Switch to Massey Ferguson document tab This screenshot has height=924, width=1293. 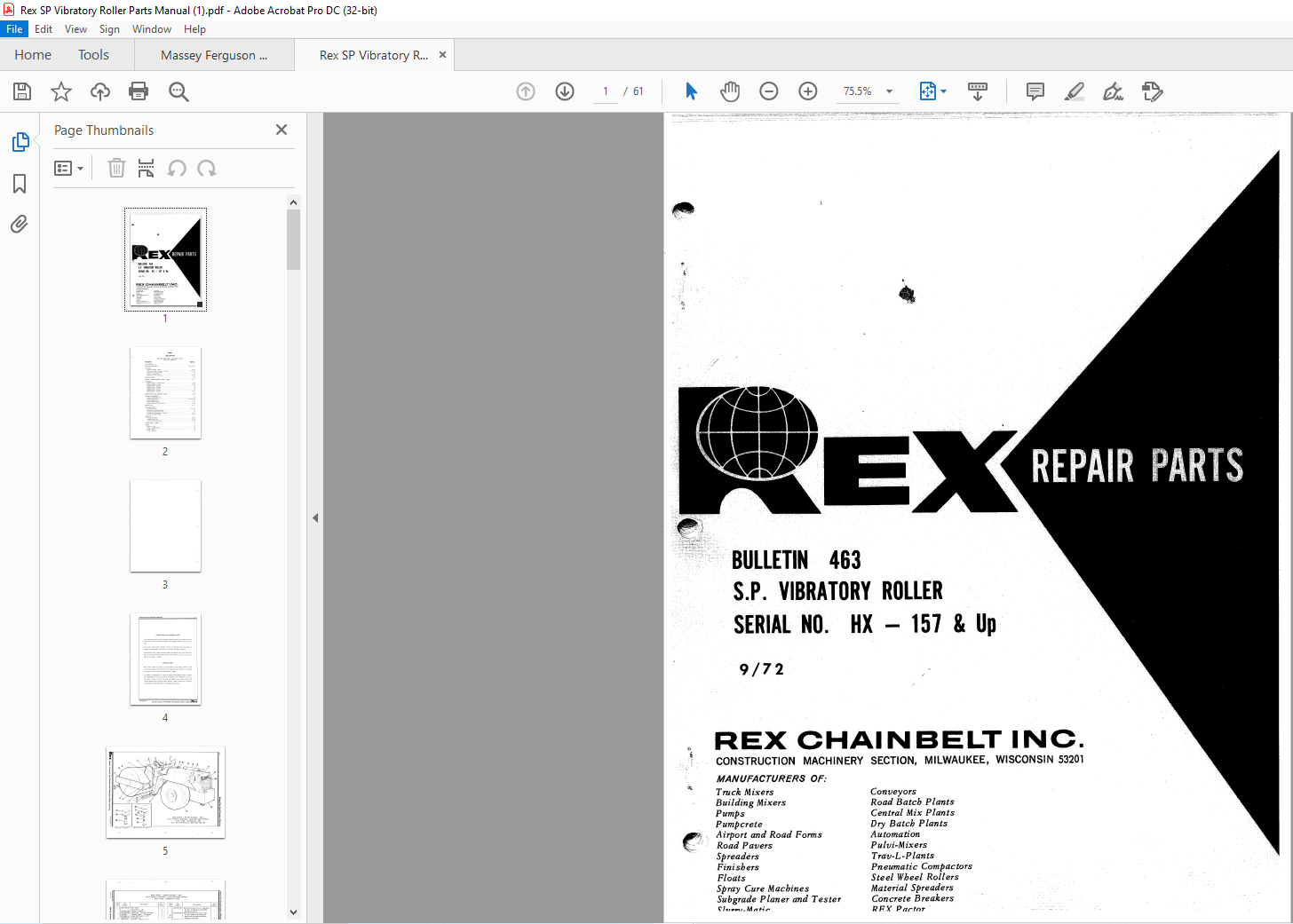[x=214, y=55]
